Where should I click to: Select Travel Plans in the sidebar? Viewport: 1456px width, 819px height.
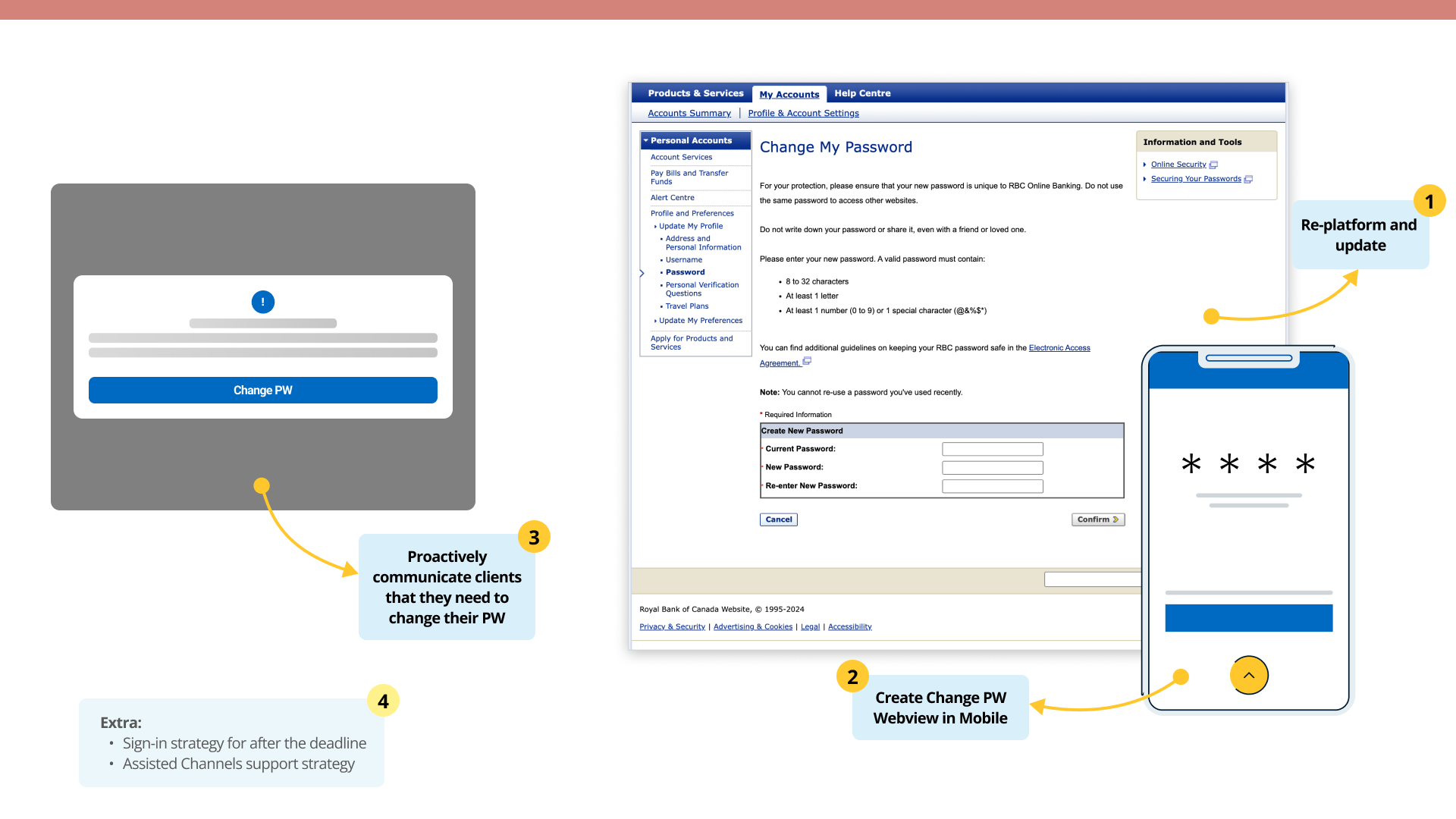click(x=687, y=306)
